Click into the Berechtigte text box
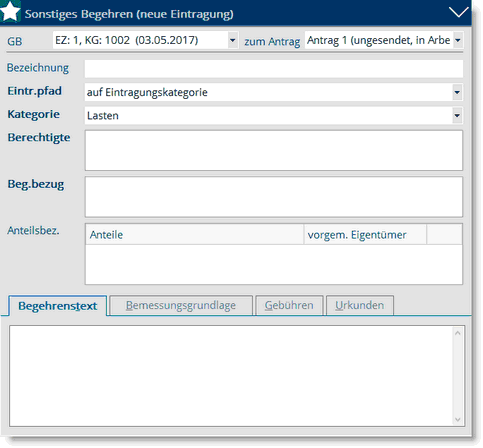 click(x=274, y=150)
